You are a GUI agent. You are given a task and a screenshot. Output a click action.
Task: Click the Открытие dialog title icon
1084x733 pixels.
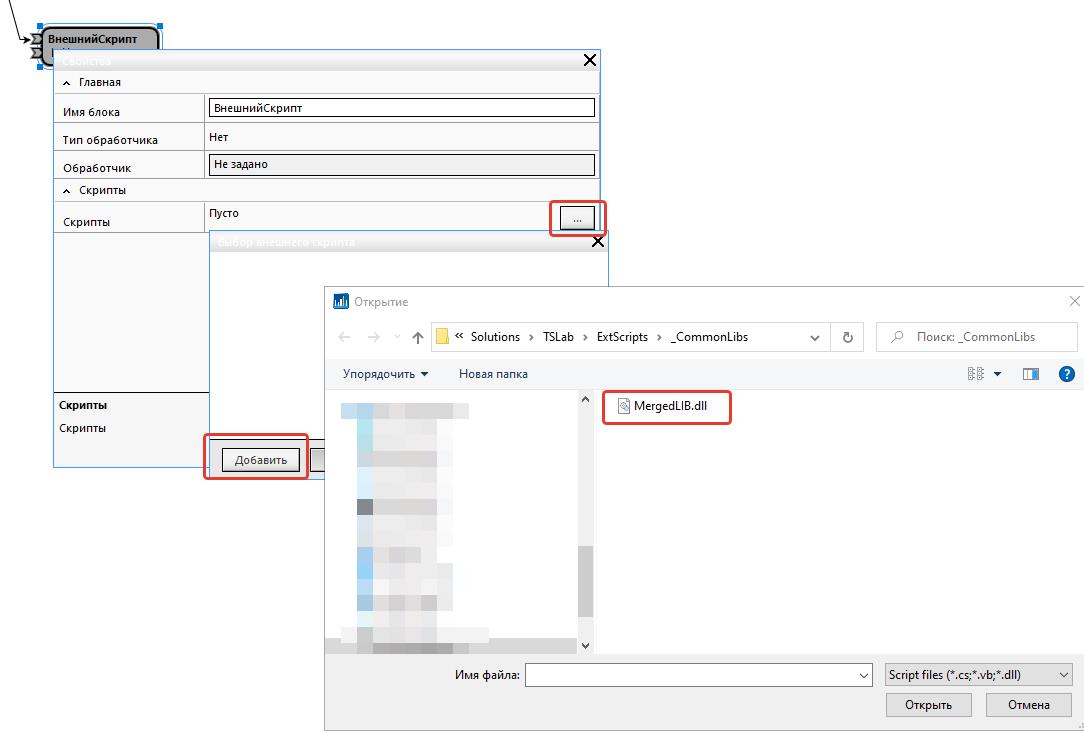click(341, 301)
